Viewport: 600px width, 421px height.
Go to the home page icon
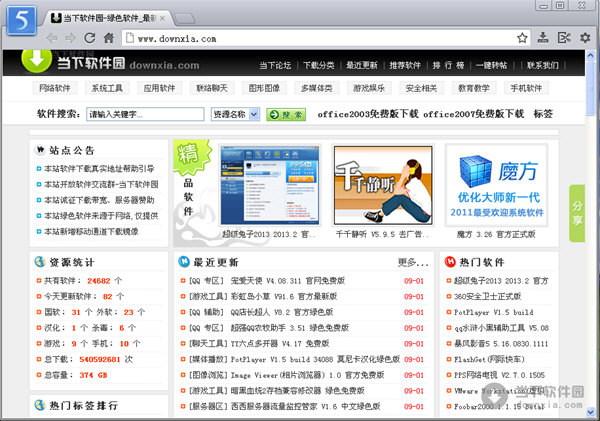pos(109,38)
